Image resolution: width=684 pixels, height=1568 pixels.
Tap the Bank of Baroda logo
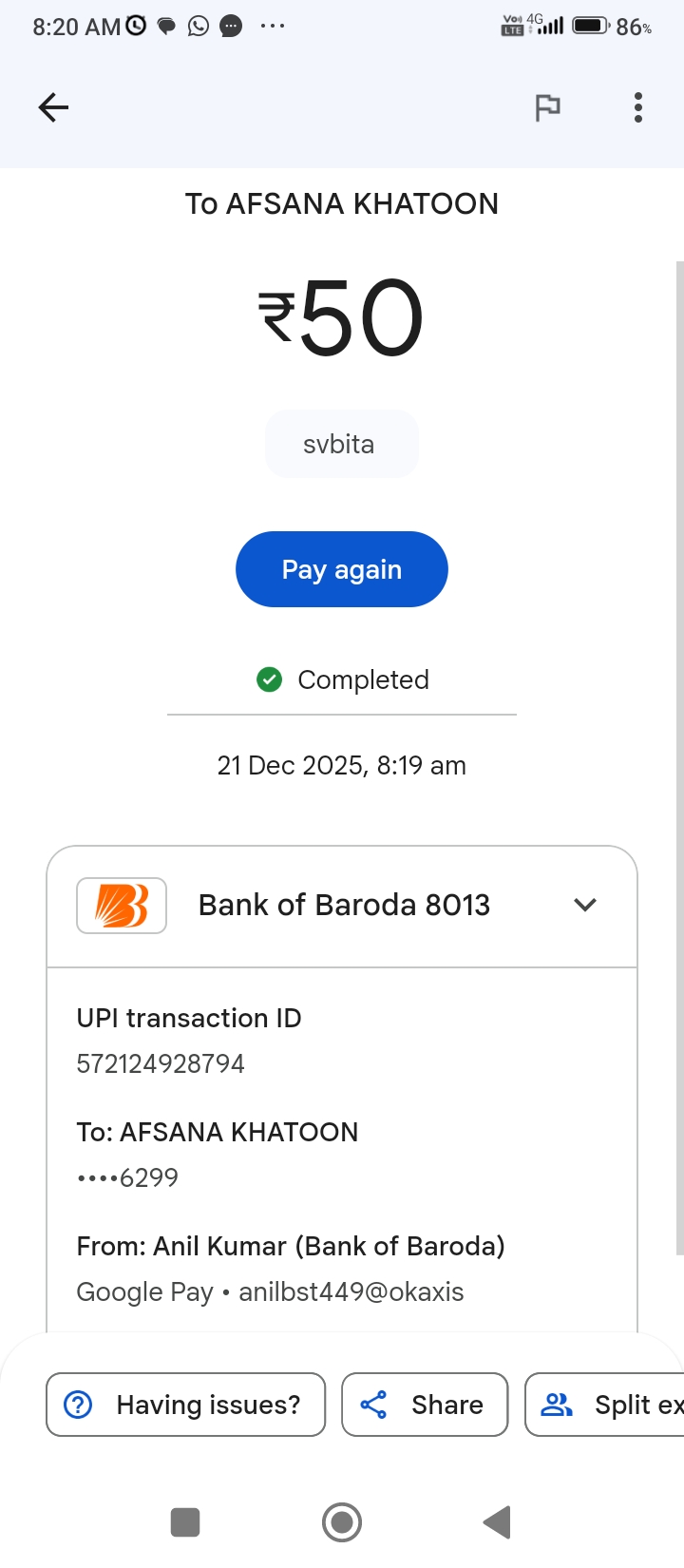tap(122, 906)
